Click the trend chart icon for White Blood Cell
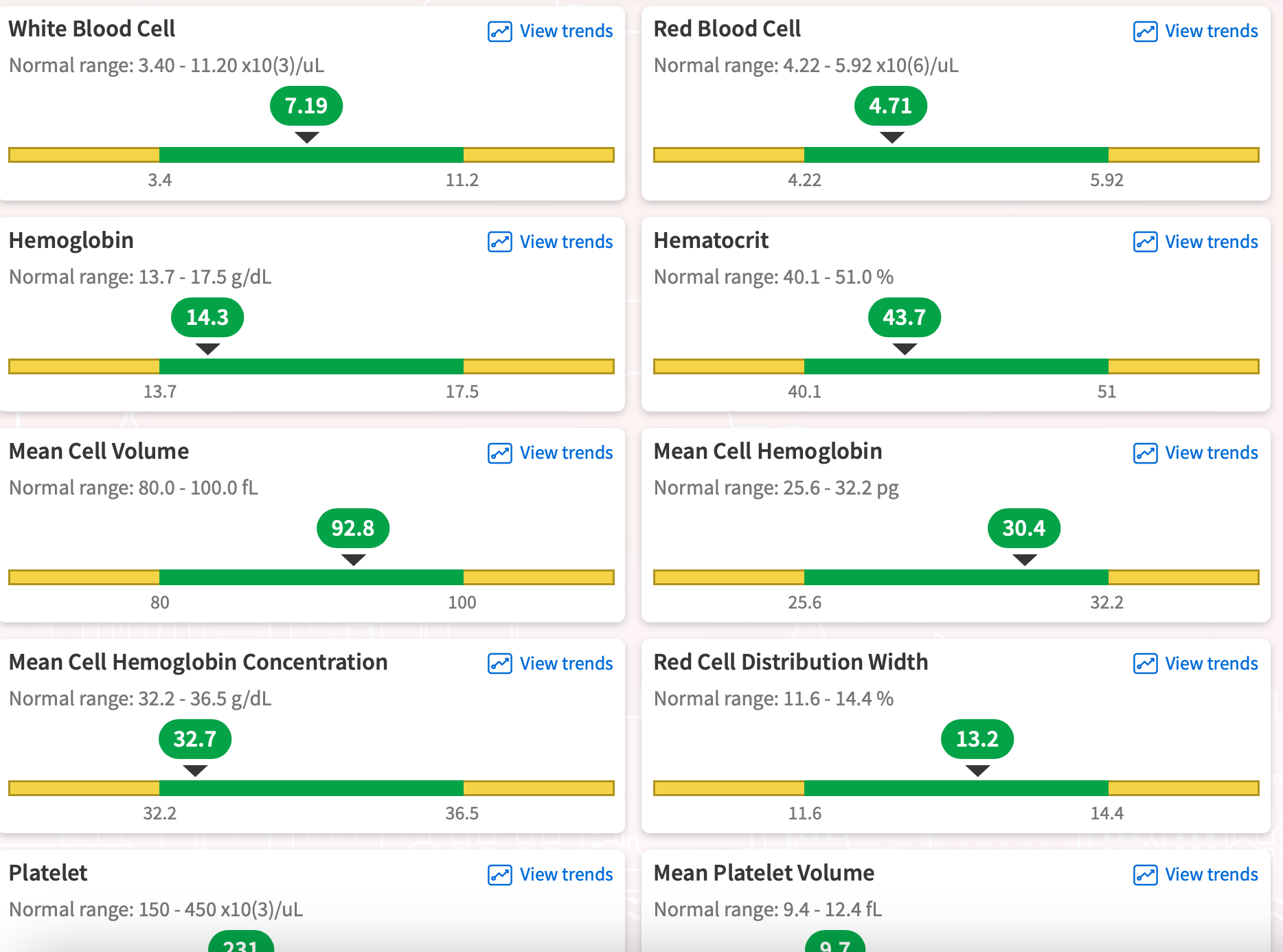1283x952 pixels. (499, 32)
